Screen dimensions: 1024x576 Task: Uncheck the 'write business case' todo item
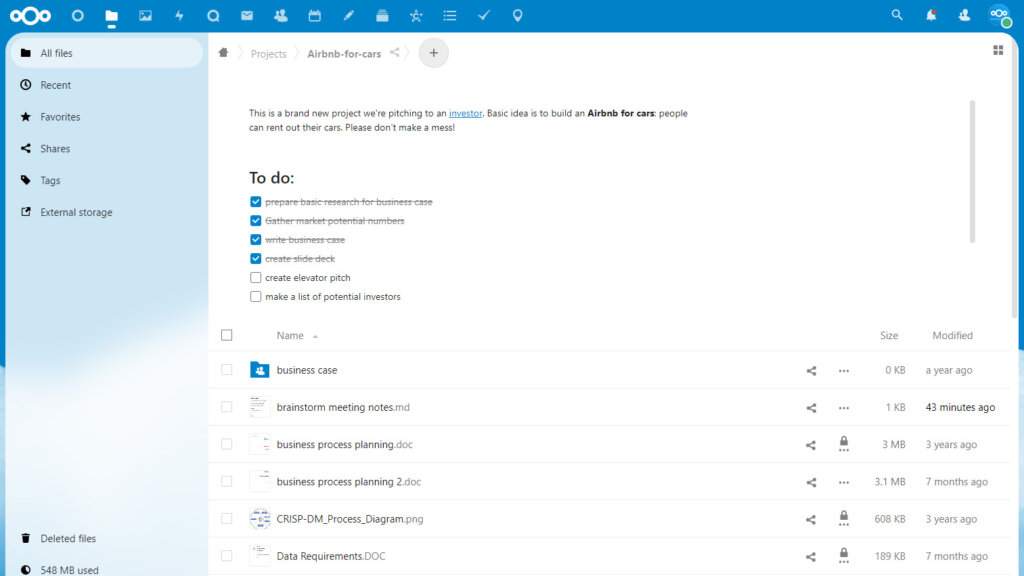(x=256, y=239)
